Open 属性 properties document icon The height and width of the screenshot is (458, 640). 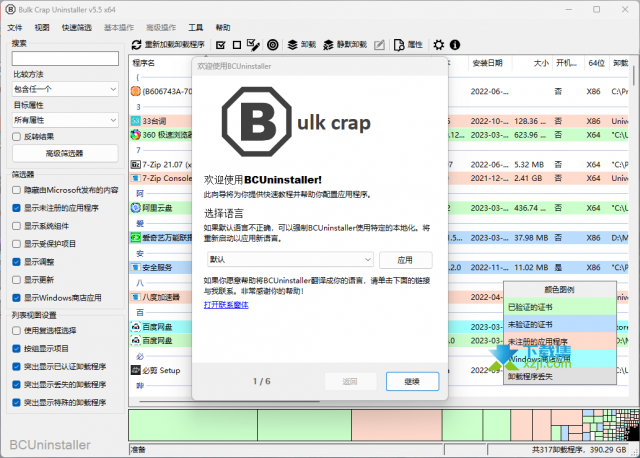(399, 44)
